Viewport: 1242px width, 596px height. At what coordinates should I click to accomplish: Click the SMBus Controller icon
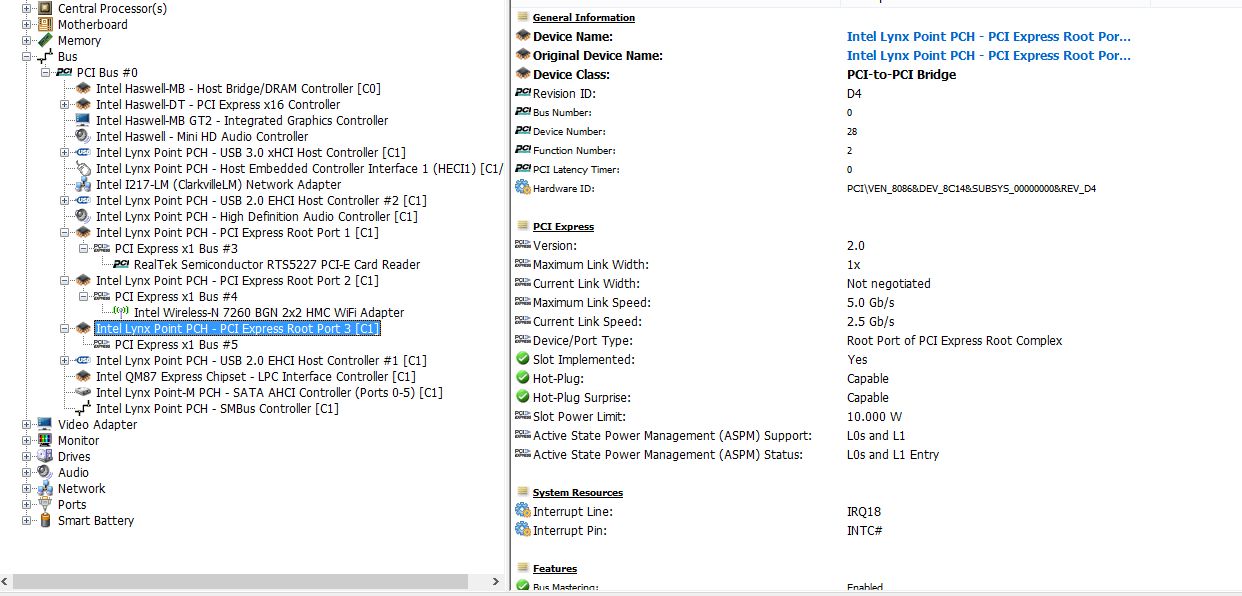[83, 408]
